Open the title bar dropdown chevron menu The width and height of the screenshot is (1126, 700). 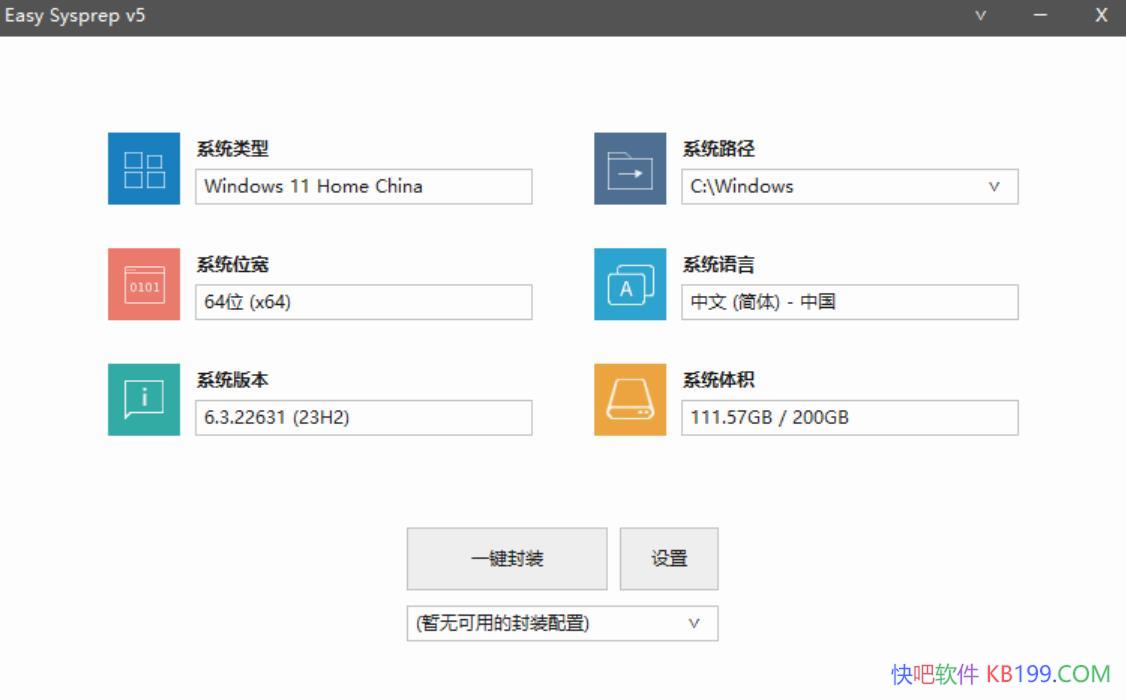pos(981,16)
